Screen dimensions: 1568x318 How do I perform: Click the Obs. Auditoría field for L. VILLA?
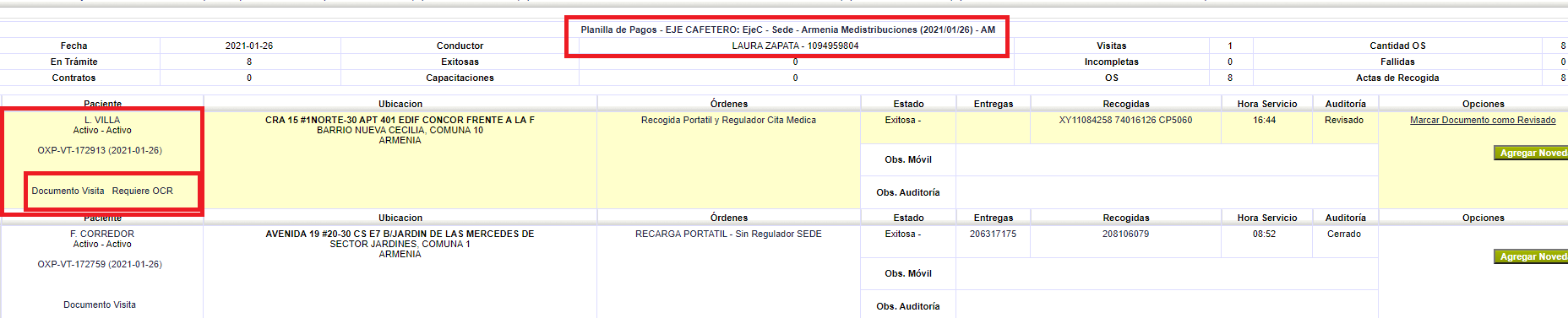click(1167, 192)
